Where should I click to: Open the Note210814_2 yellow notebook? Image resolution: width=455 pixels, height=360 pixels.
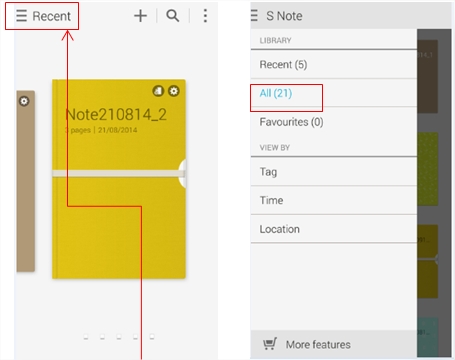click(119, 179)
